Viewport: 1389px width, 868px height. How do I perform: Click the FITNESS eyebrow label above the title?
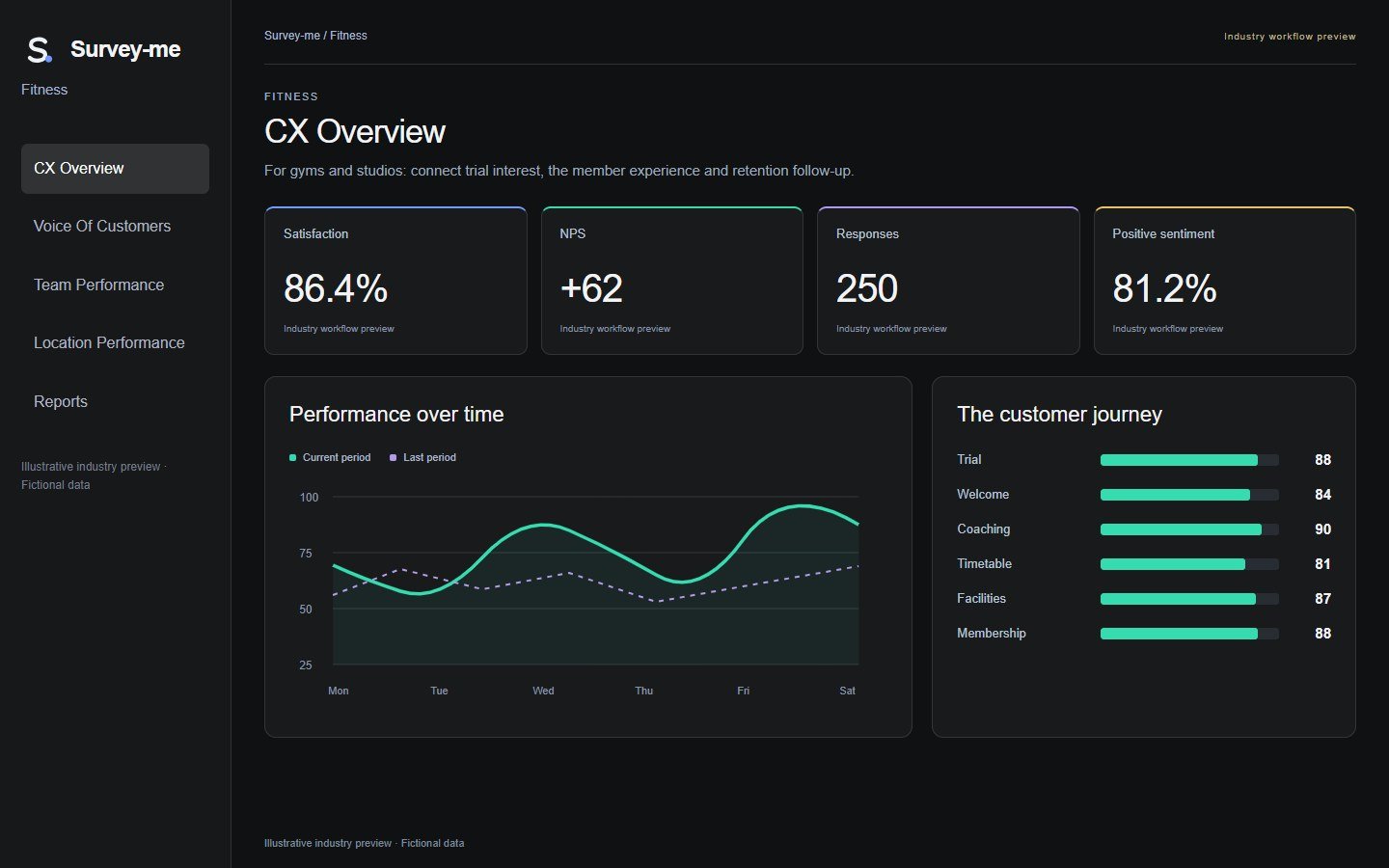291,96
